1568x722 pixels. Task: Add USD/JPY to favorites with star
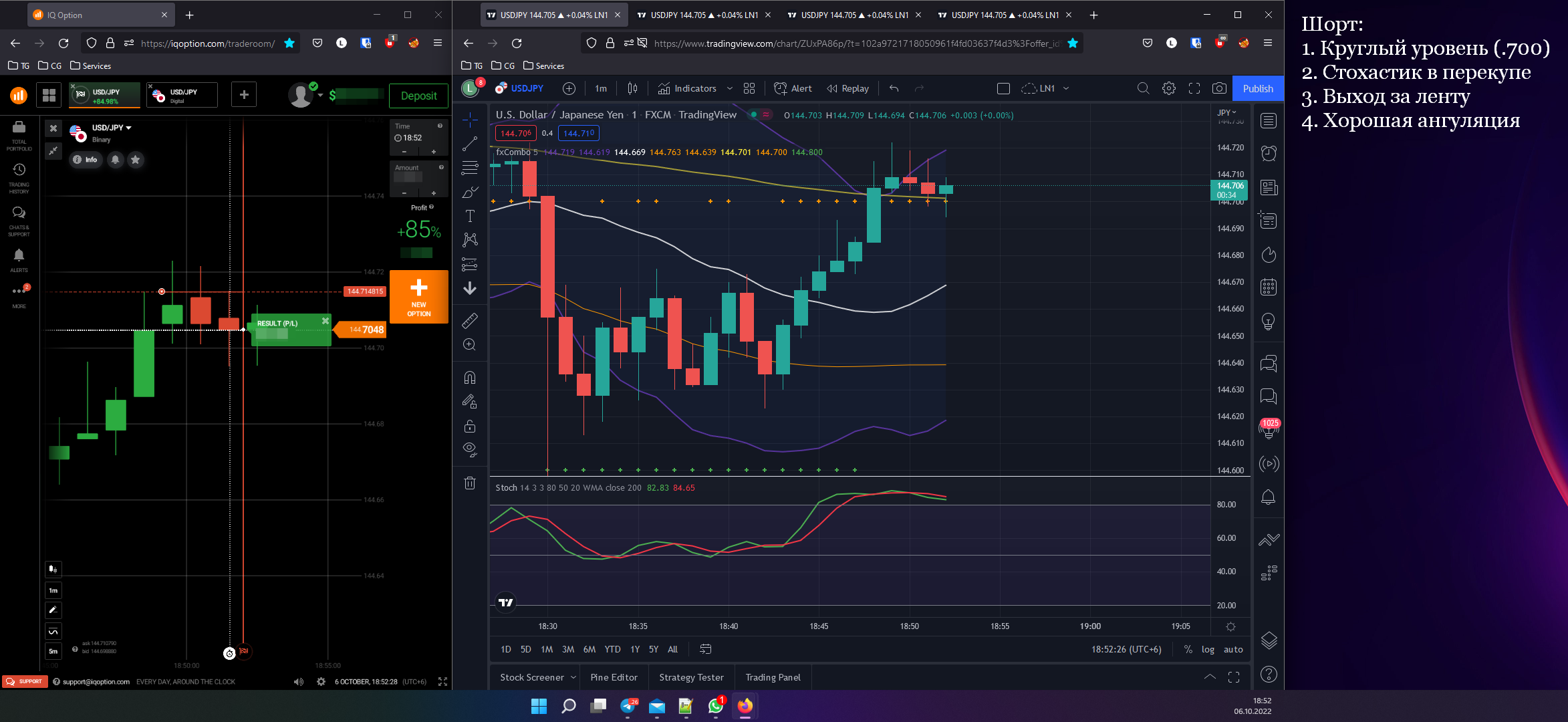[x=136, y=160]
